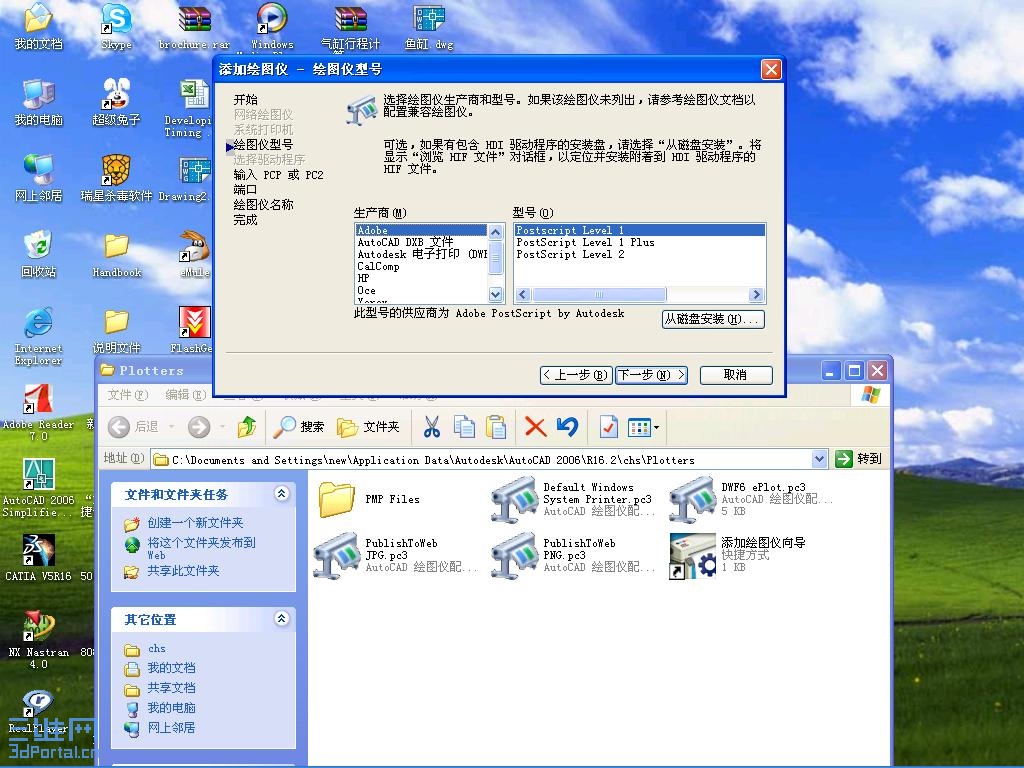Screen dimensions: 1024x768
Task: Click the Up folder icon in Plotters toolbar
Action: coord(247,426)
